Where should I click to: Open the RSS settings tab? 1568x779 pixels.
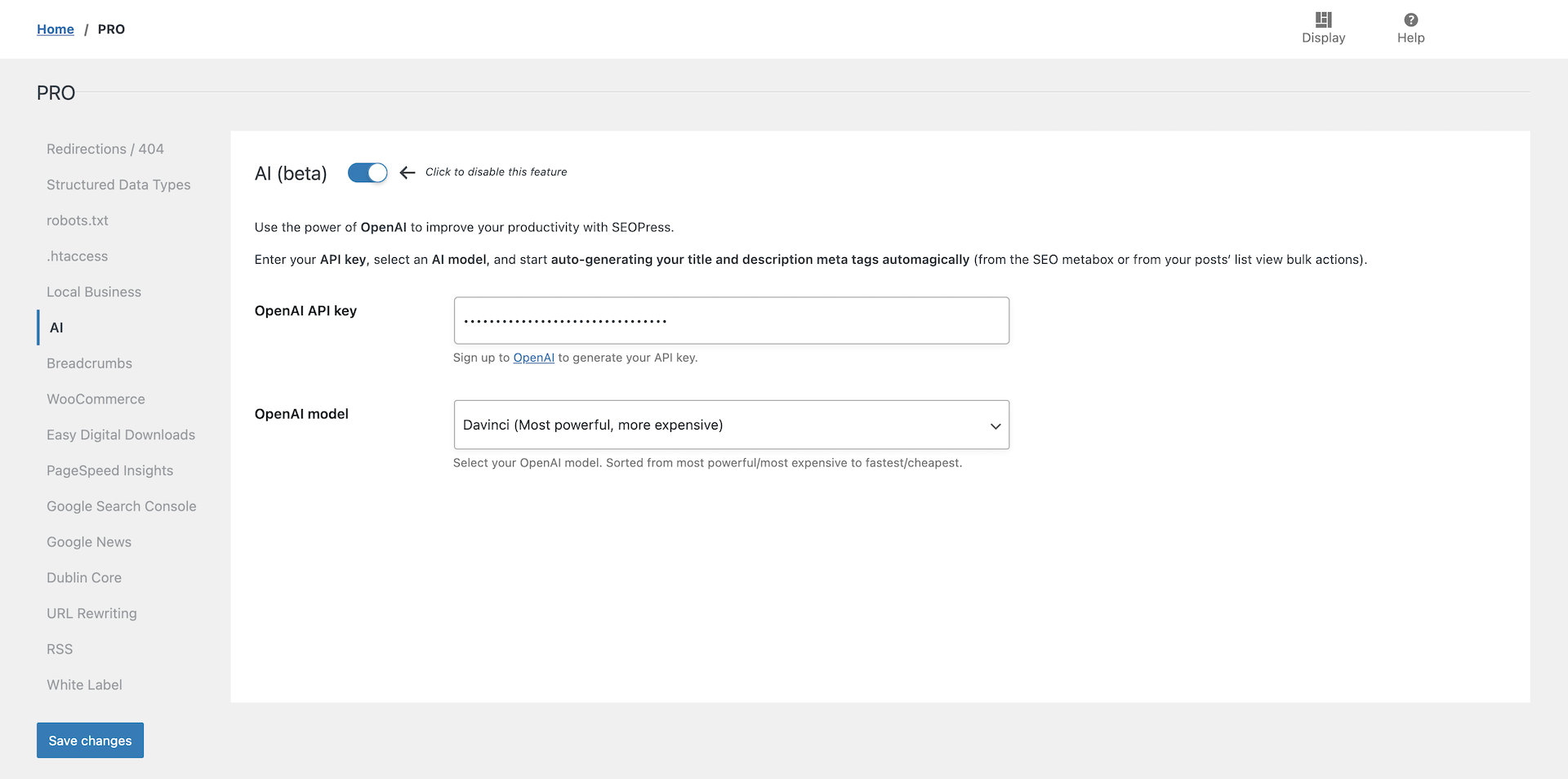click(x=60, y=649)
